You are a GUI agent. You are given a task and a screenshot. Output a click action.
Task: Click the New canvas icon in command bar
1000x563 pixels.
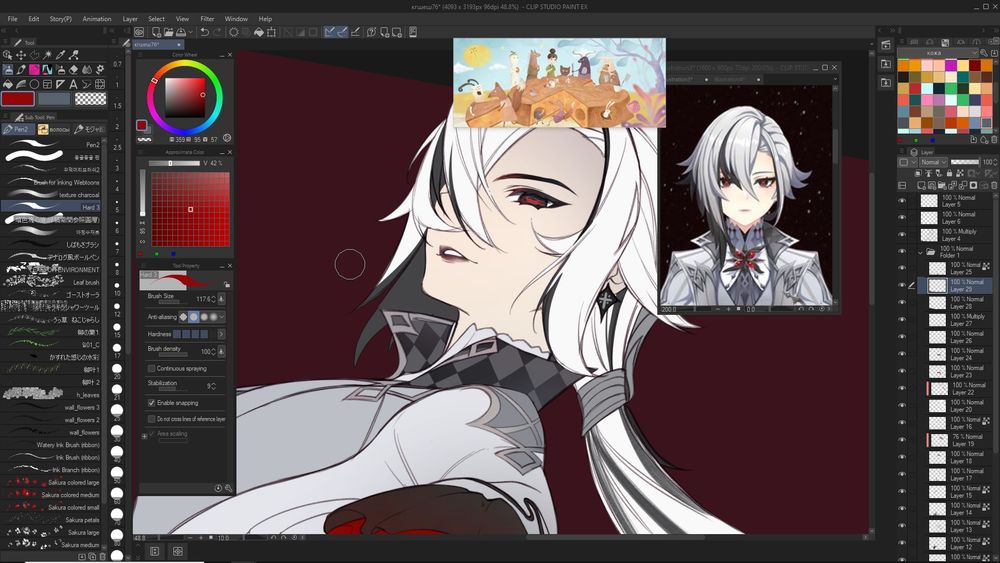[x=156, y=32]
